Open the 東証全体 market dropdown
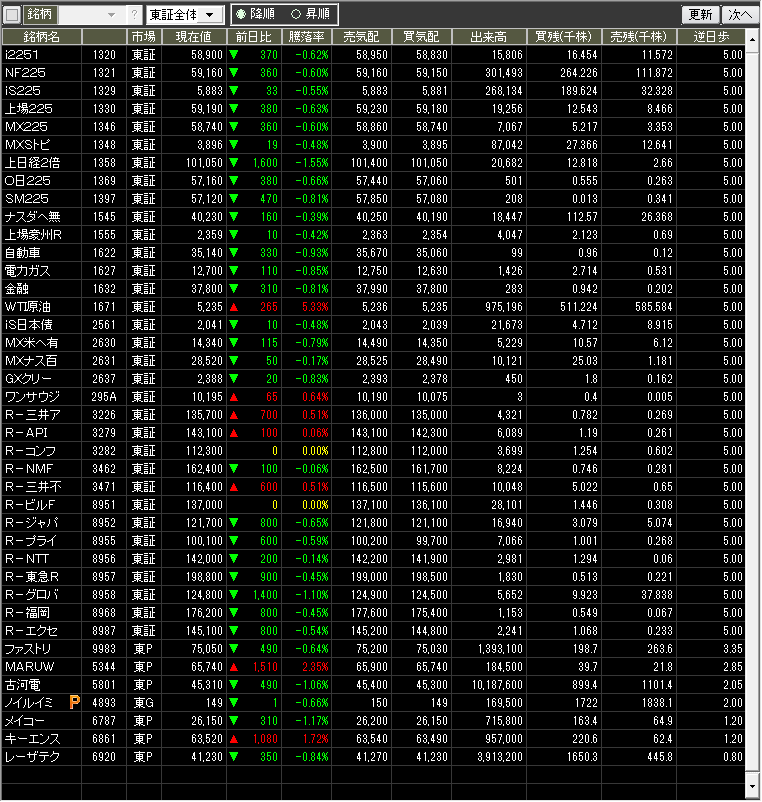762x802 pixels. 185,15
